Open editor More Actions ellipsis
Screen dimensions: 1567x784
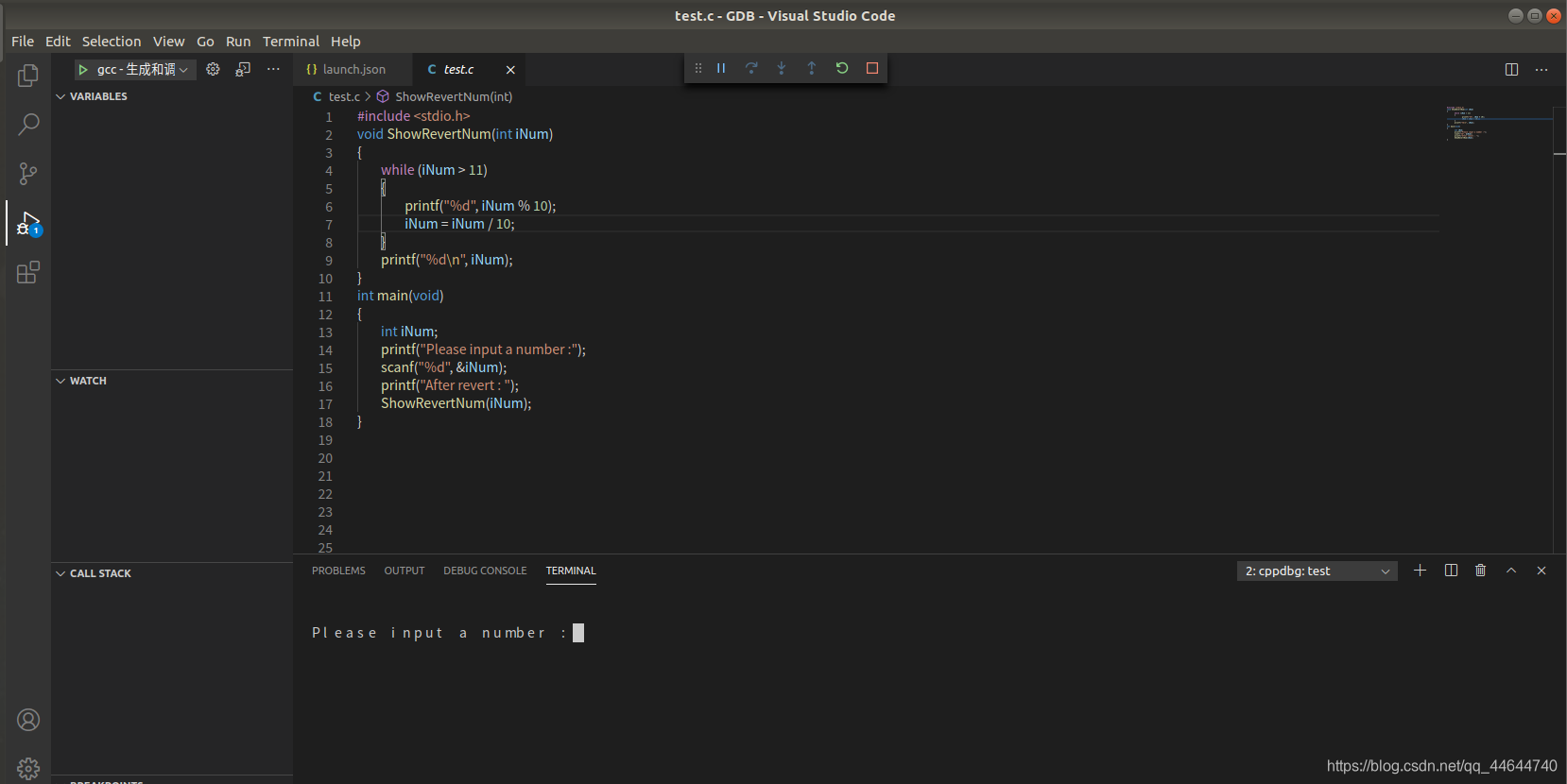click(x=1541, y=69)
